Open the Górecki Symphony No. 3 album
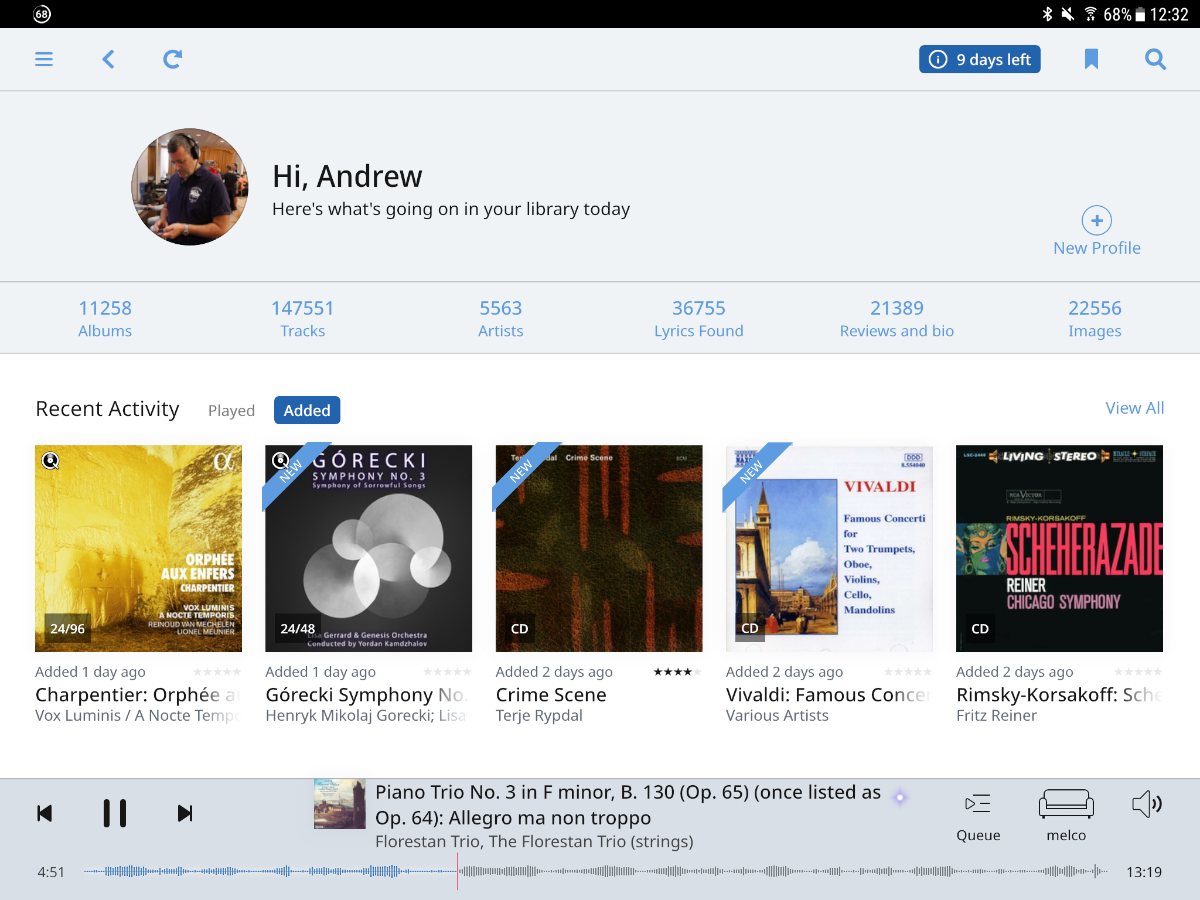Screen dimensions: 1200x900 (368, 548)
